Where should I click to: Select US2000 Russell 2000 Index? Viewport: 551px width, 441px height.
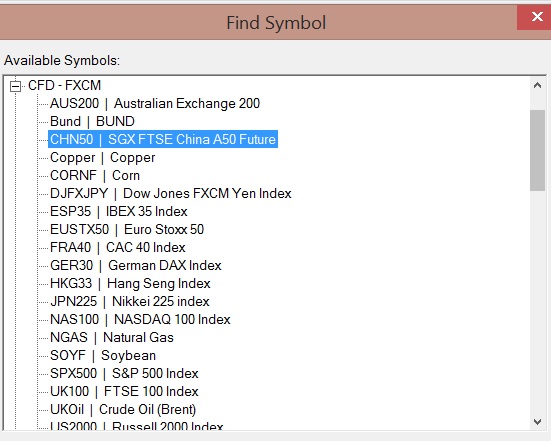pyautogui.click(x=137, y=425)
